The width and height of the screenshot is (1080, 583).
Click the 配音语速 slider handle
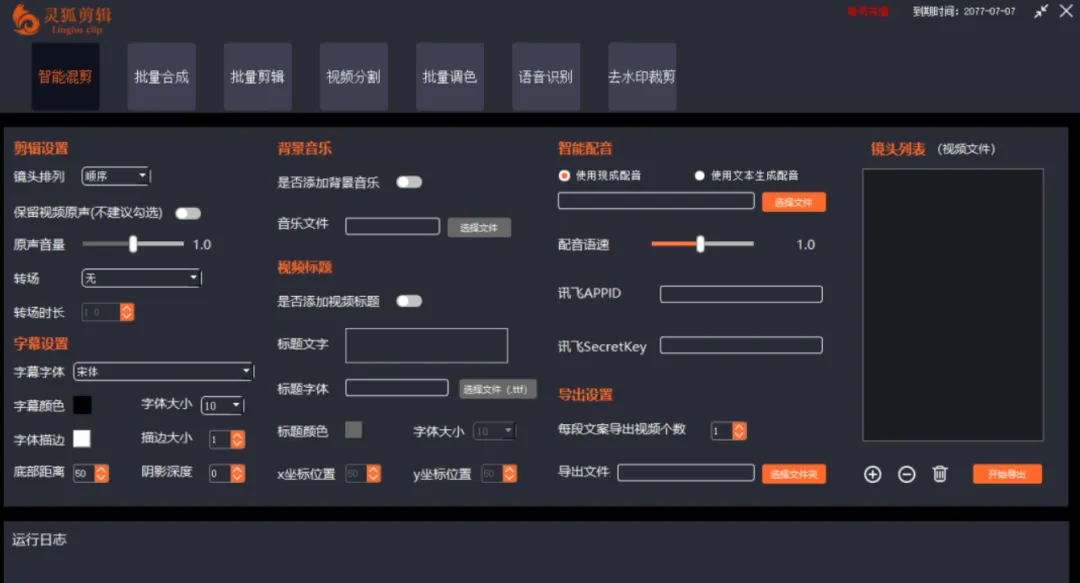pos(700,243)
